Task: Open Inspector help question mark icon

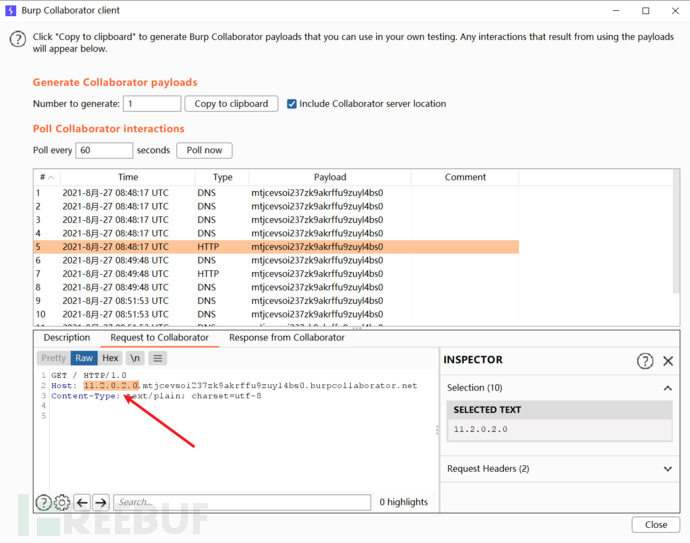Action: (x=645, y=361)
